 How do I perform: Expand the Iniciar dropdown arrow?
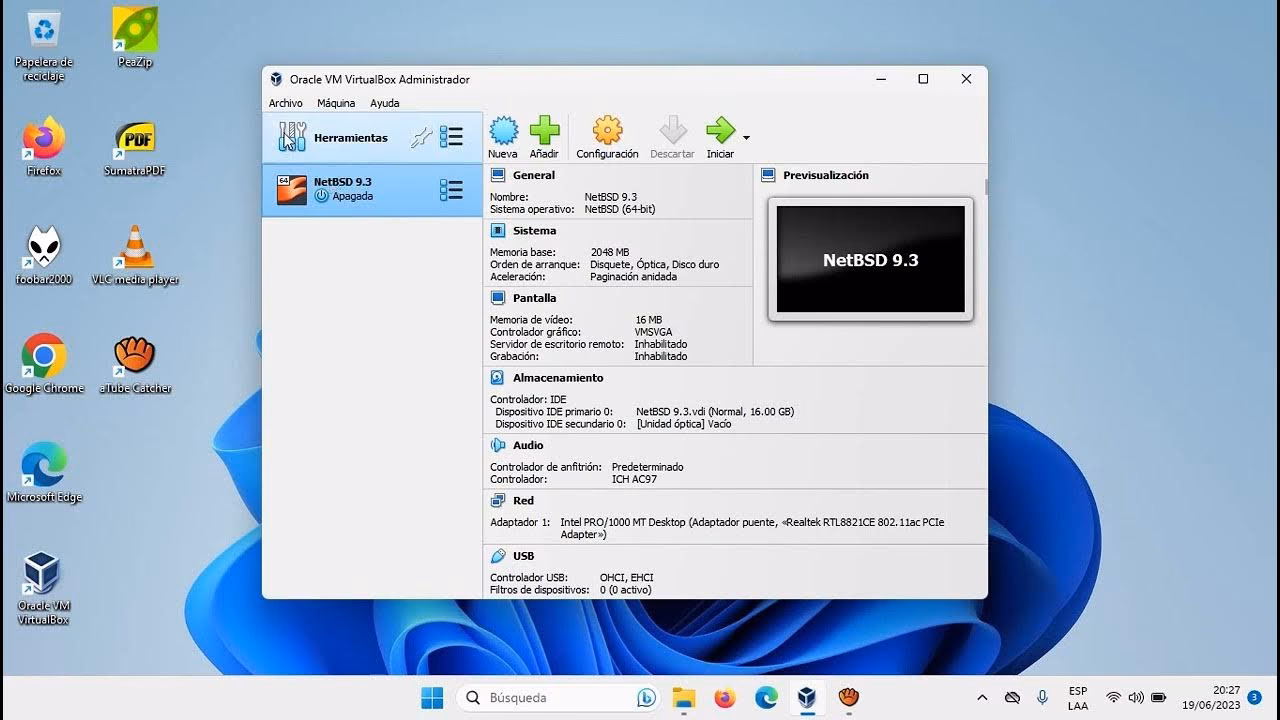(x=746, y=138)
